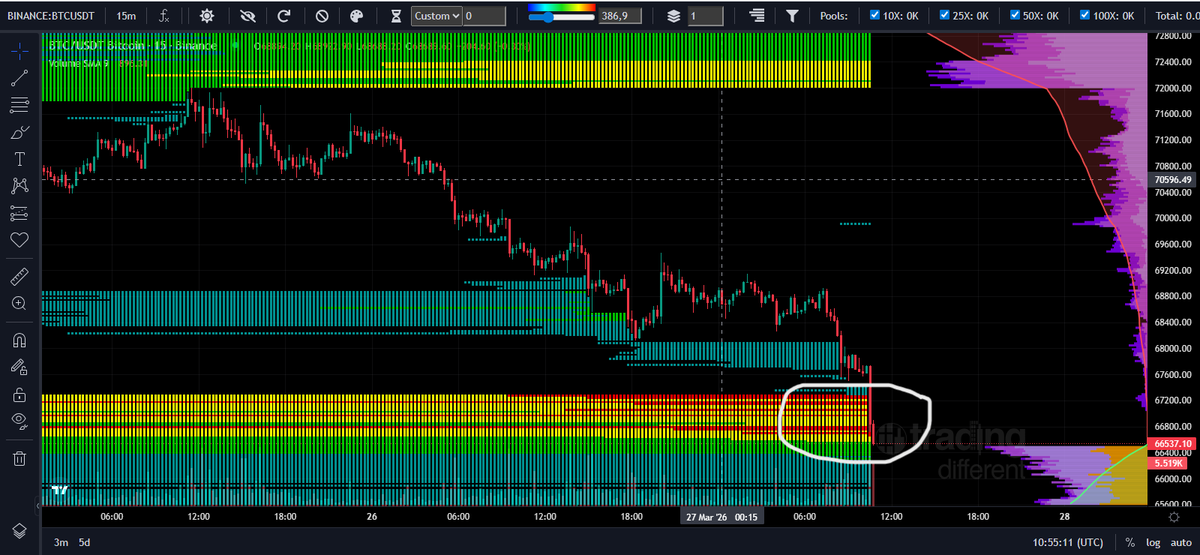Click the threshold field showing 386,9

pyautogui.click(x=619, y=16)
